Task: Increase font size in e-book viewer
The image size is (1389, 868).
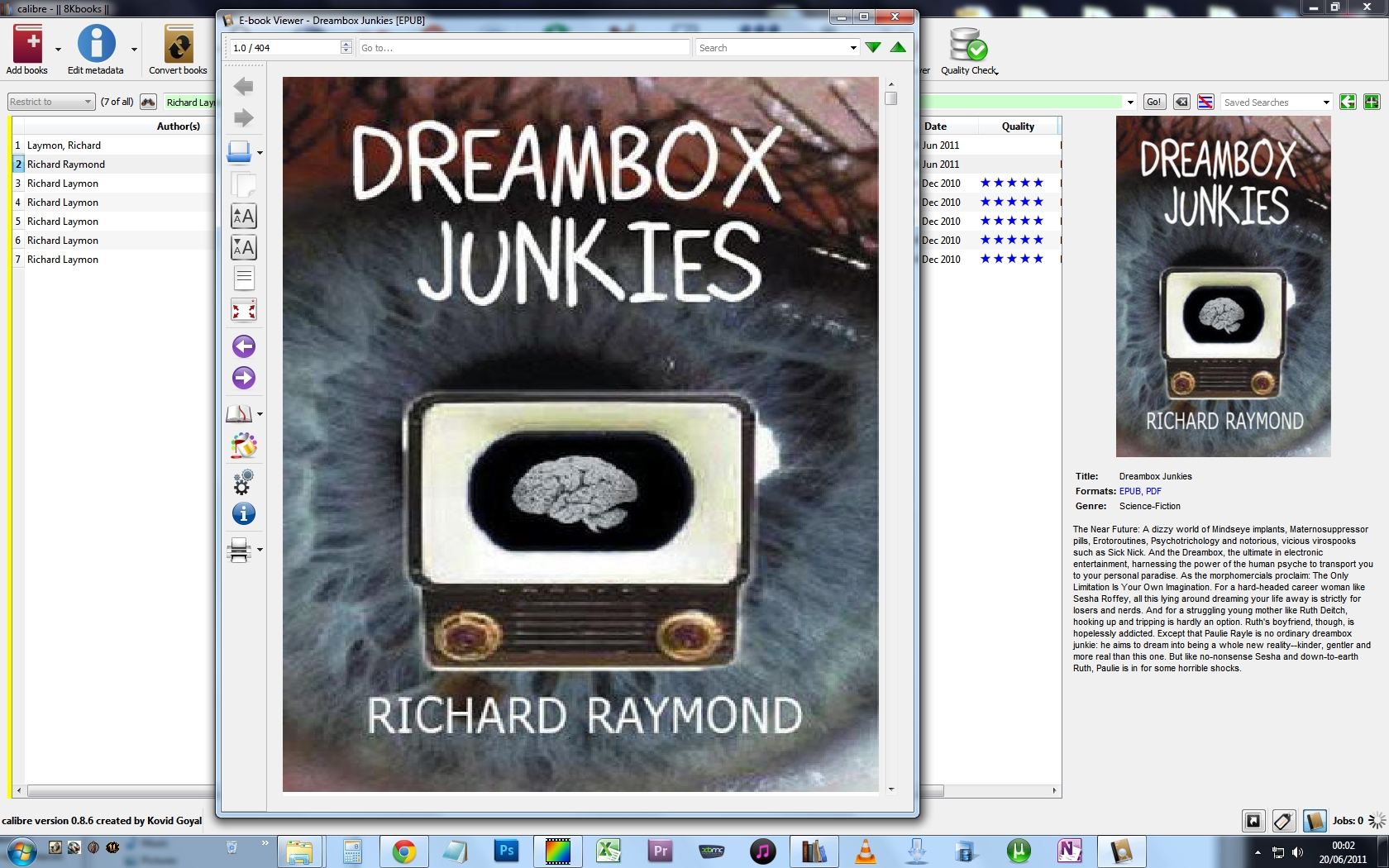Action: point(243,217)
